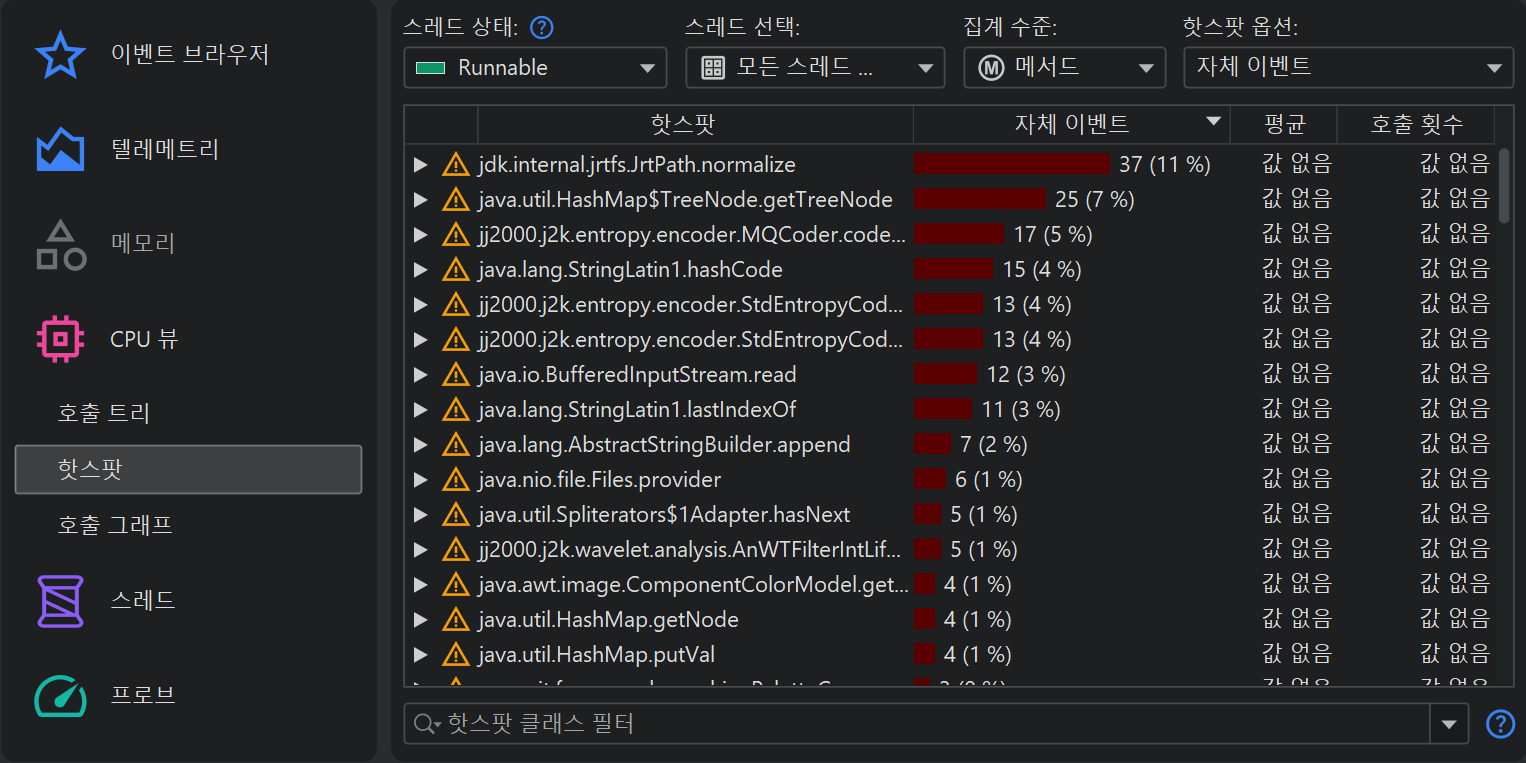Switch to 호출 그래프 view
The width and height of the screenshot is (1526, 763).
(x=115, y=525)
